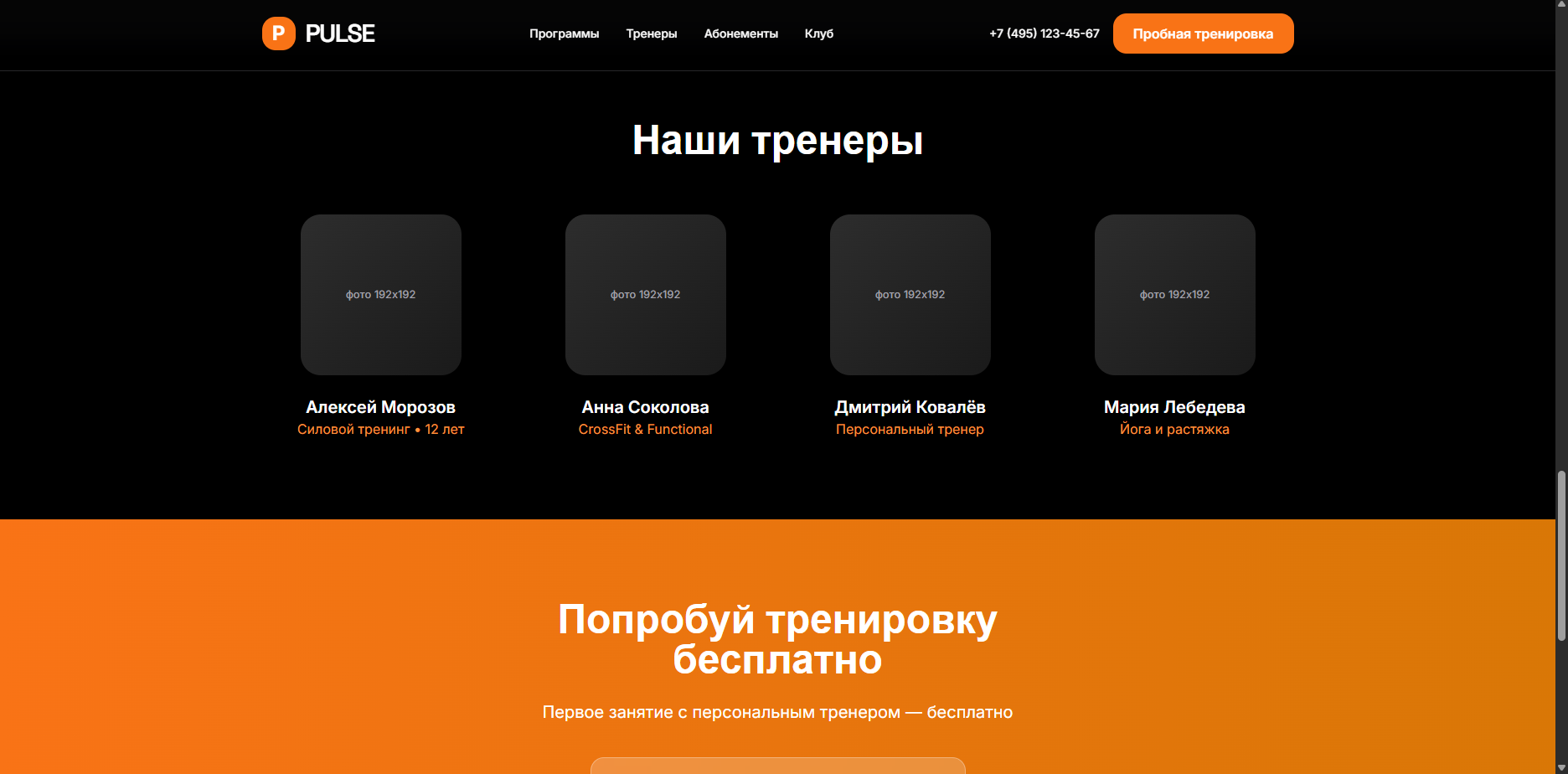Click the Наши тренеры heading
This screenshot has width=1568, height=774.
[778, 140]
